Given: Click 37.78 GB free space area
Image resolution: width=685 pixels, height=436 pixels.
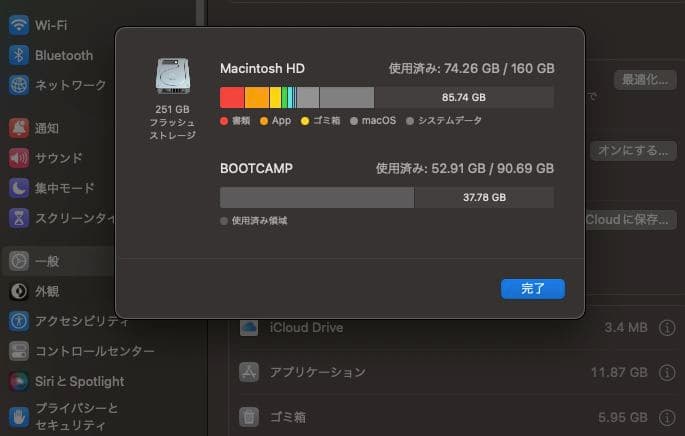Looking at the screenshot, I should [x=484, y=197].
